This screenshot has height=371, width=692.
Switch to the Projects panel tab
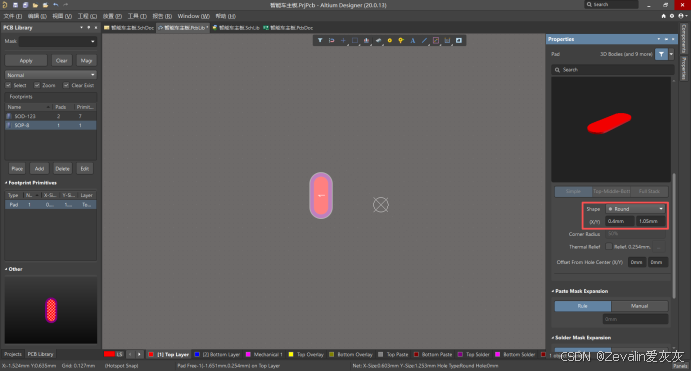point(13,354)
